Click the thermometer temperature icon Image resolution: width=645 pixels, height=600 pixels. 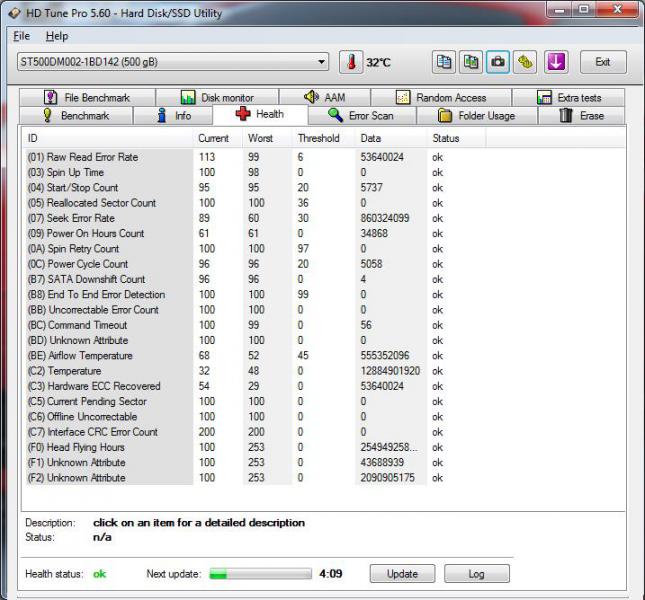tap(351, 62)
